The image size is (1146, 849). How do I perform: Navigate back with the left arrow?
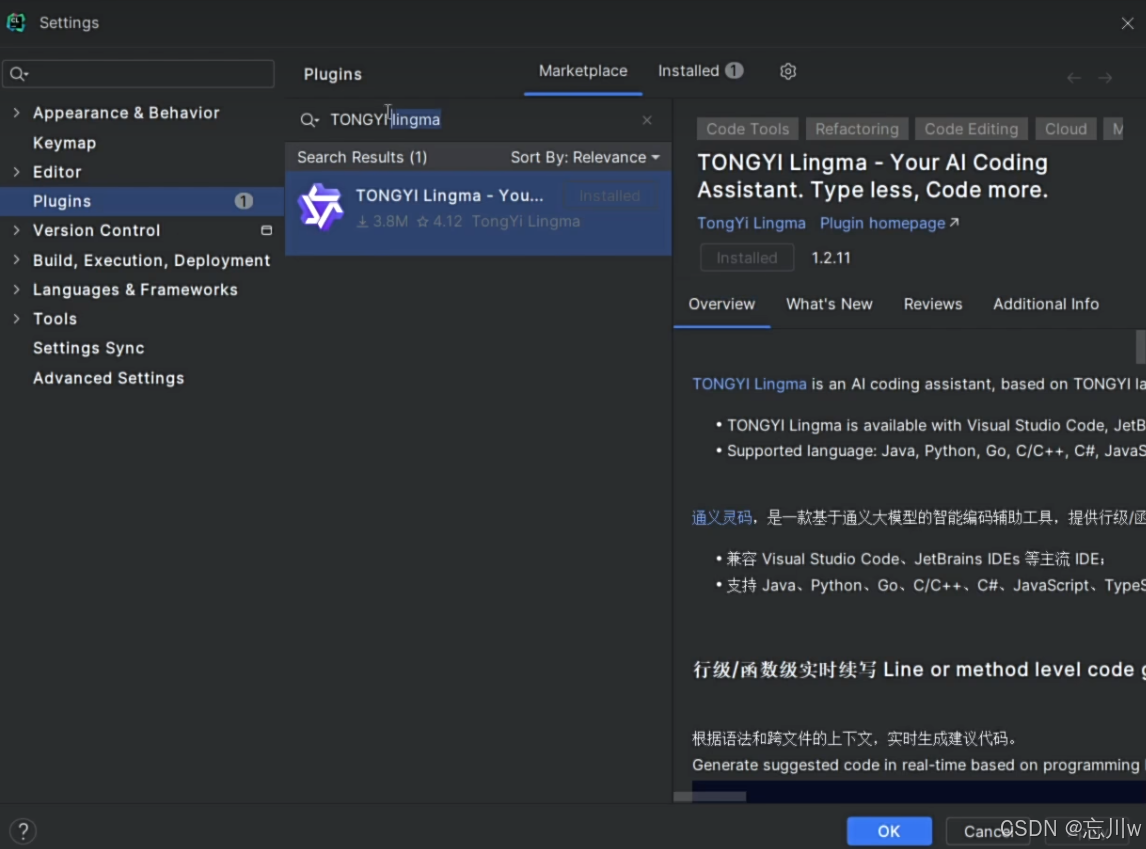[1073, 78]
